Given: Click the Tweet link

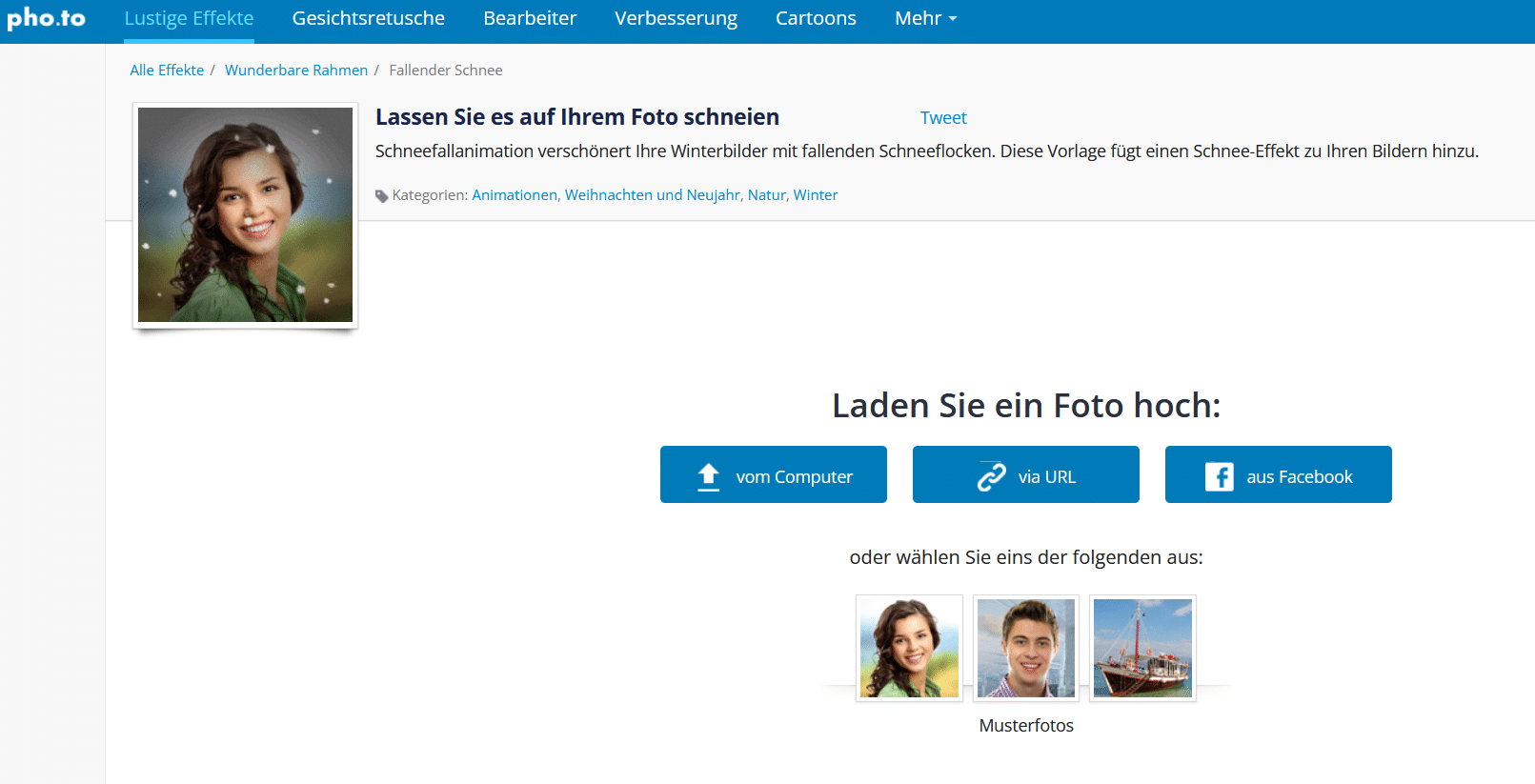Looking at the screenshot, I should [x=943, y=117].
